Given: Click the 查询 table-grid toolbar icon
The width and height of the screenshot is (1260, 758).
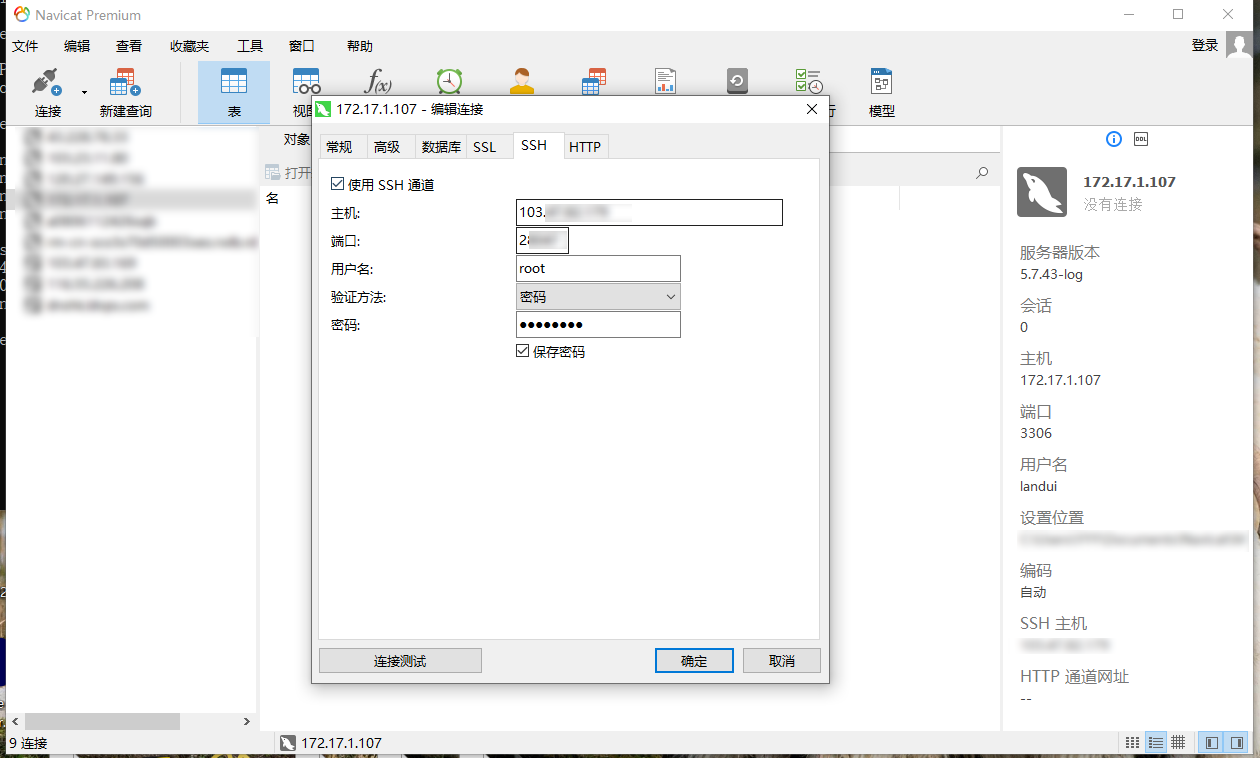Looking at the screenshot, I should tap(594, 82).
